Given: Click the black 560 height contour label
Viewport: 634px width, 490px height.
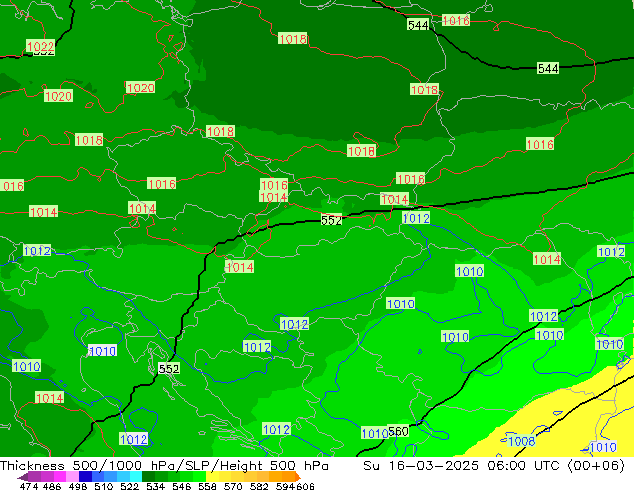Looking at the screenshot, I should [x=398, y=431].
